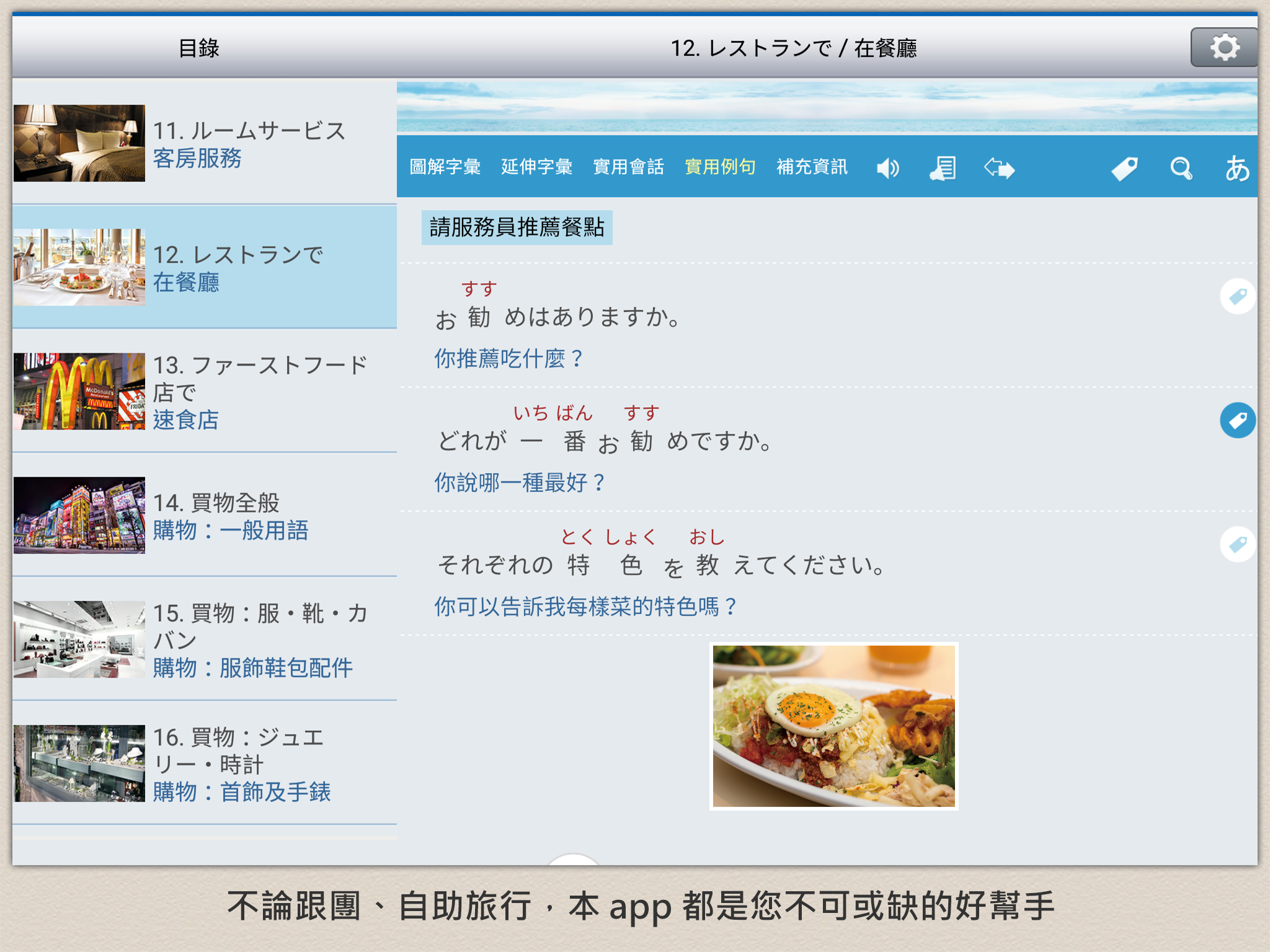Open chapter 16 購物：首飾及手錶
This screenshot has width=1270, height=952.
point(205,763)
